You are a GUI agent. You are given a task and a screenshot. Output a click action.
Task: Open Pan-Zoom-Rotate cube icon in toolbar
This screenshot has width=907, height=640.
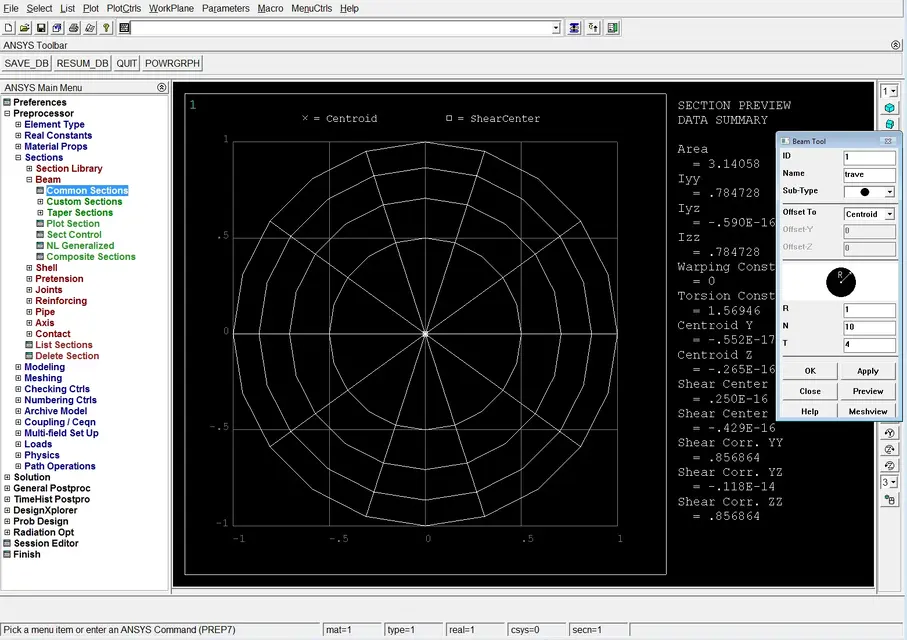coord(57,28)
